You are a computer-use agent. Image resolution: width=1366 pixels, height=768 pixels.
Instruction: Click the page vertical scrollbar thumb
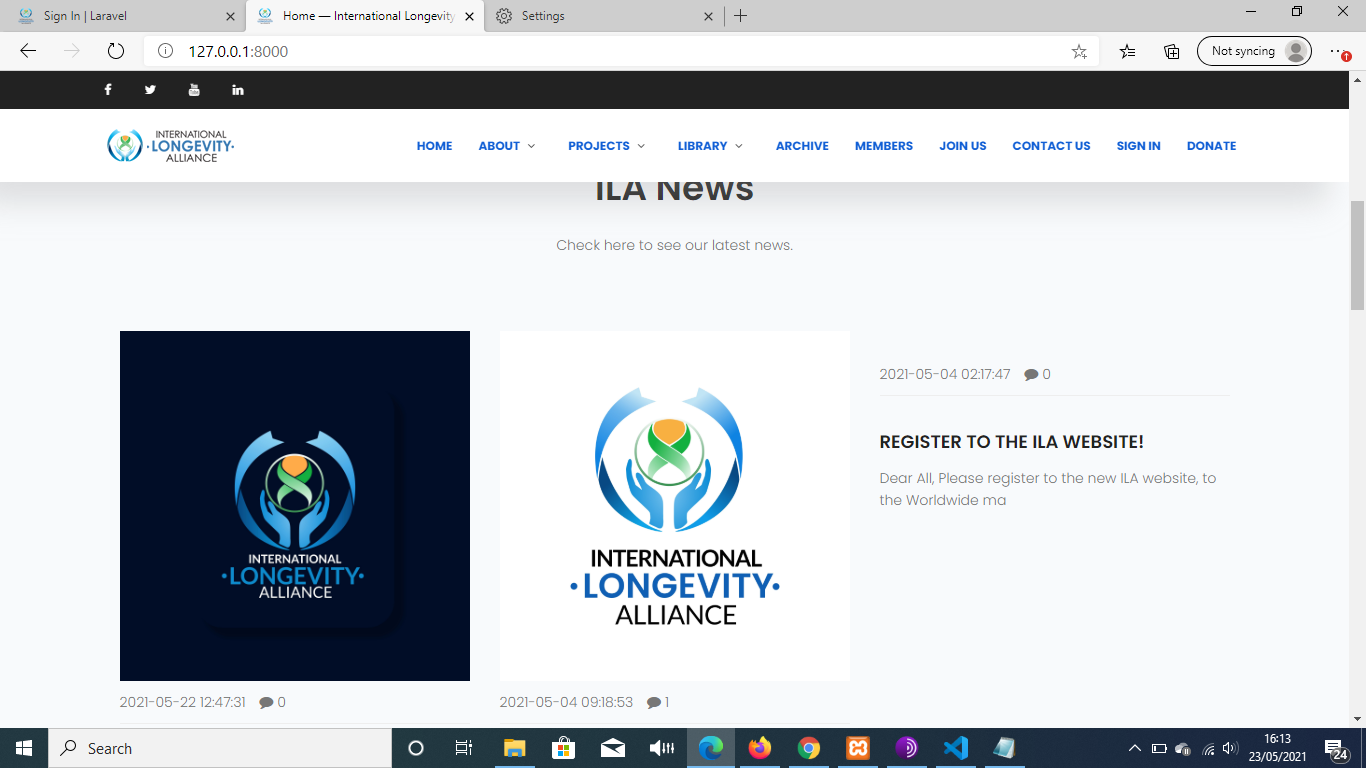tap(1357, 255)
